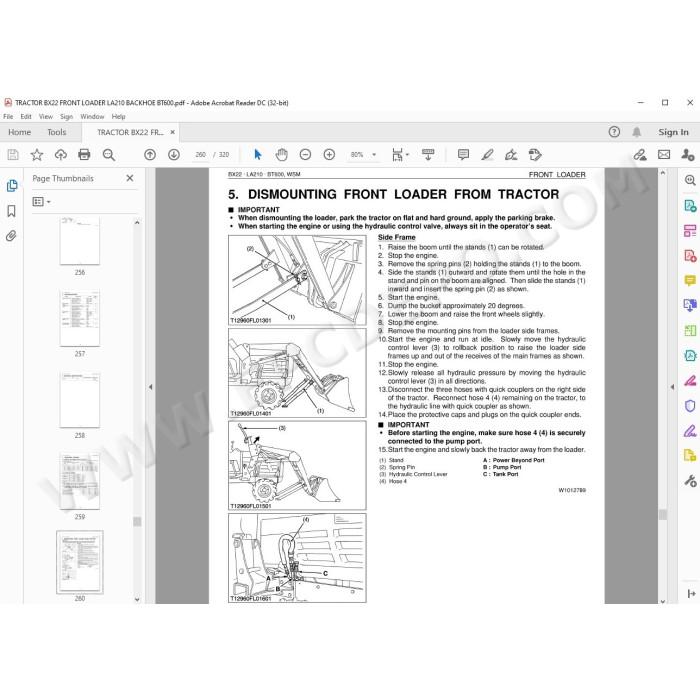Image resolution: width=700 pixels, height=700 pixels.
Task: Select the arrow selection tool
Action: pyautogui.click(x=258, y=154)
